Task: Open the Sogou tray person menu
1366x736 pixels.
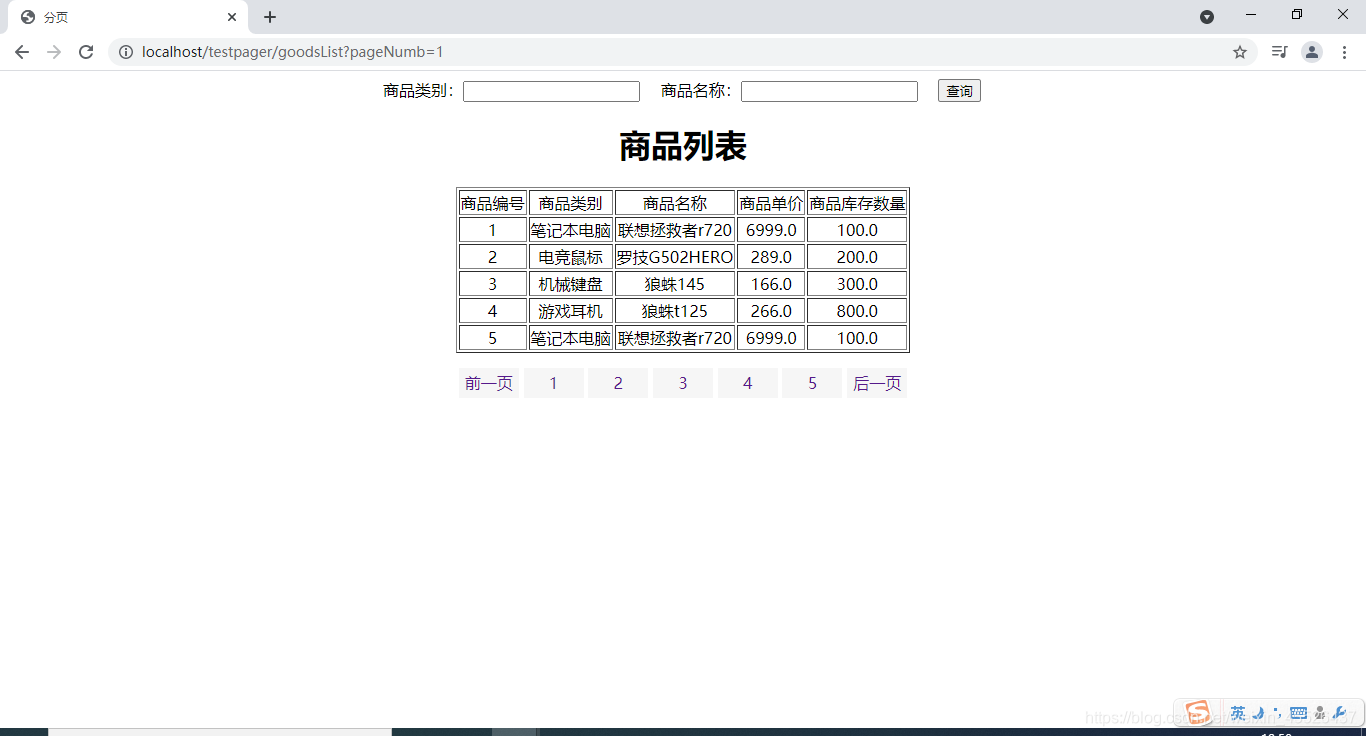Action: [x=1320, y=712]
